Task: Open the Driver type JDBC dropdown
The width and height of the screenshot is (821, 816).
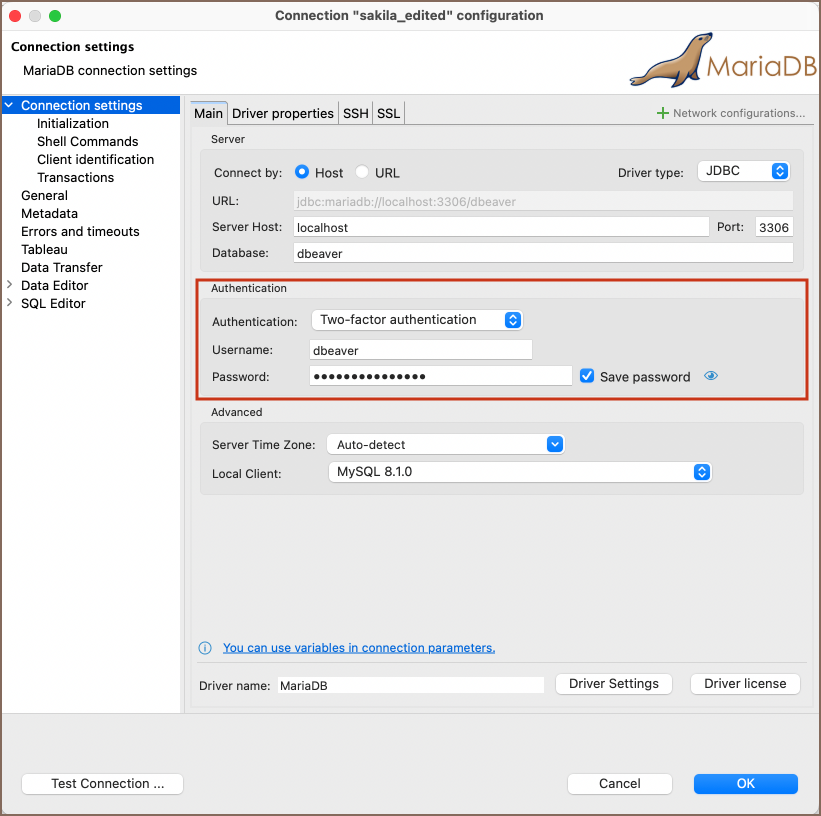Action: tap(744, 171)
